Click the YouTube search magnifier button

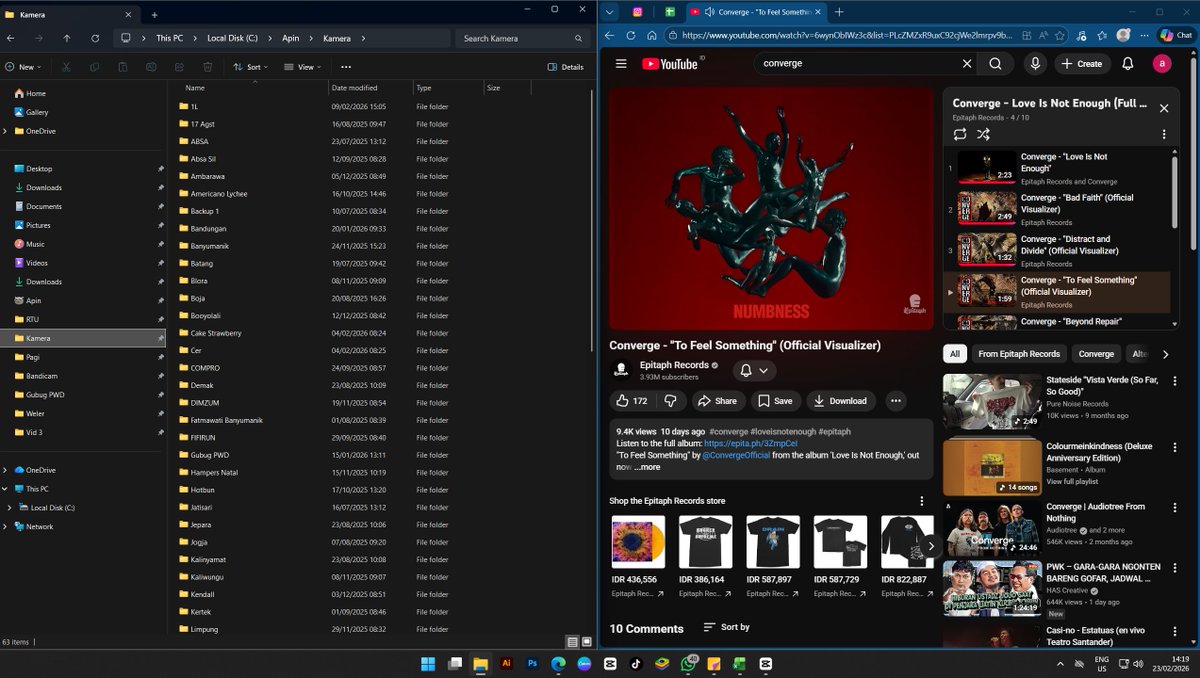pos(995,63)
